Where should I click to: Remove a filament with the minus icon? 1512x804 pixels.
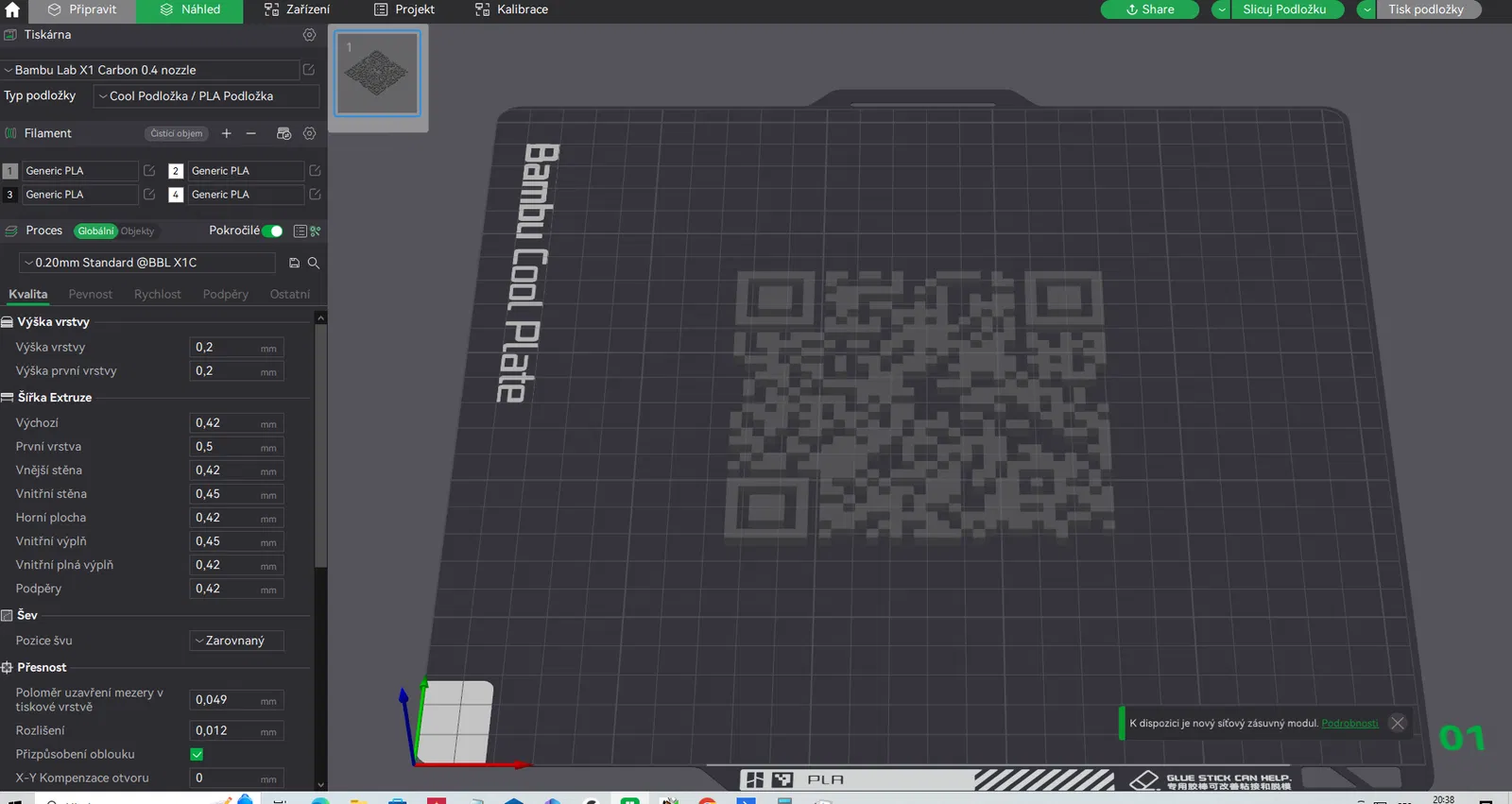pyautogui.click(x=251, y=133)
